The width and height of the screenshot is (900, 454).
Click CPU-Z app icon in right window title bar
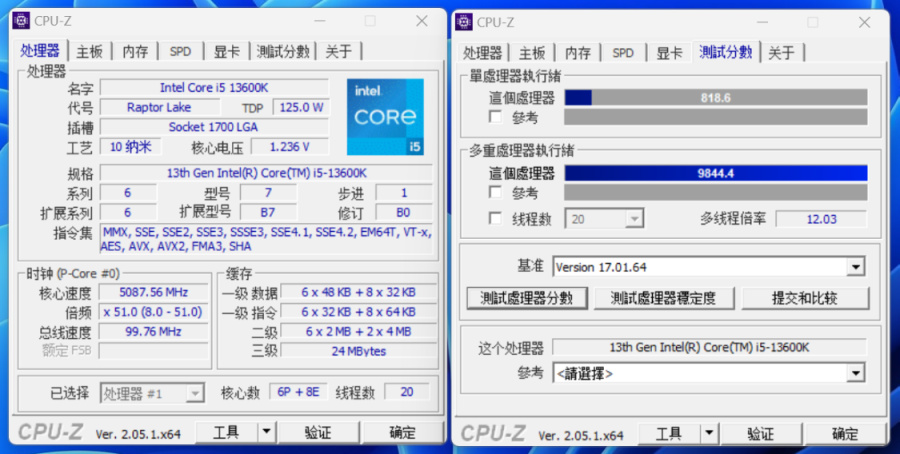[x=463, y=22]
